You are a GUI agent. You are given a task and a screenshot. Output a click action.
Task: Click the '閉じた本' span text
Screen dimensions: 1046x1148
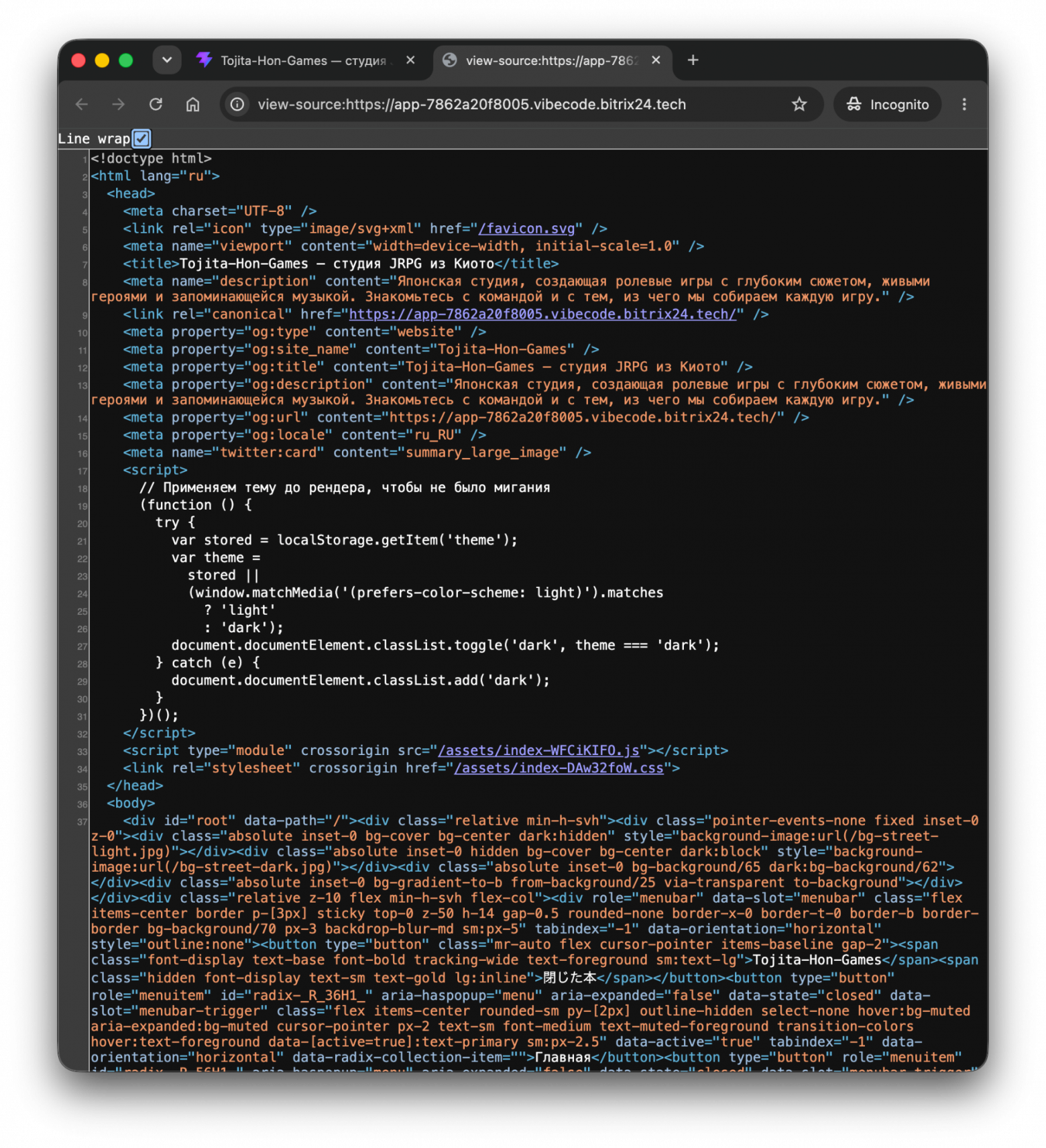click(x=569, y=978)
